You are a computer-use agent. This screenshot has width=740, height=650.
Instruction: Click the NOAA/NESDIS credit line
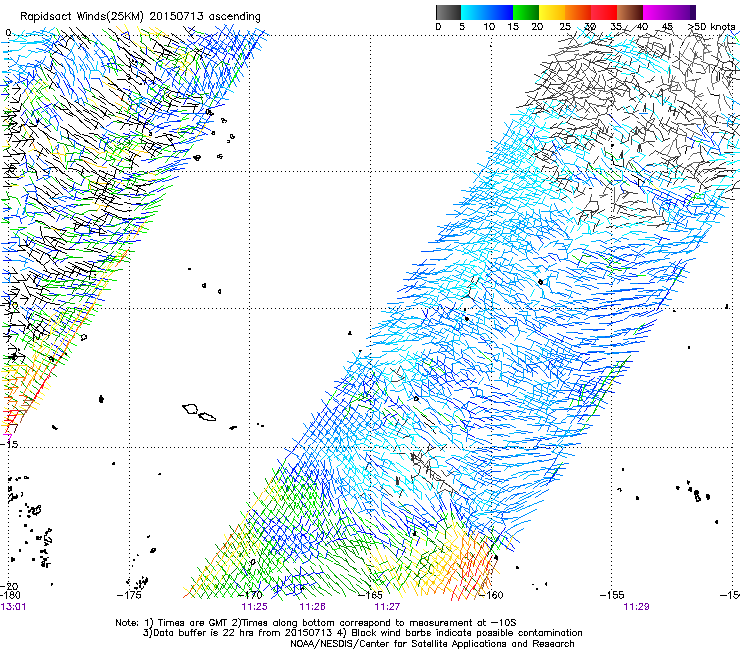[432, 644]
